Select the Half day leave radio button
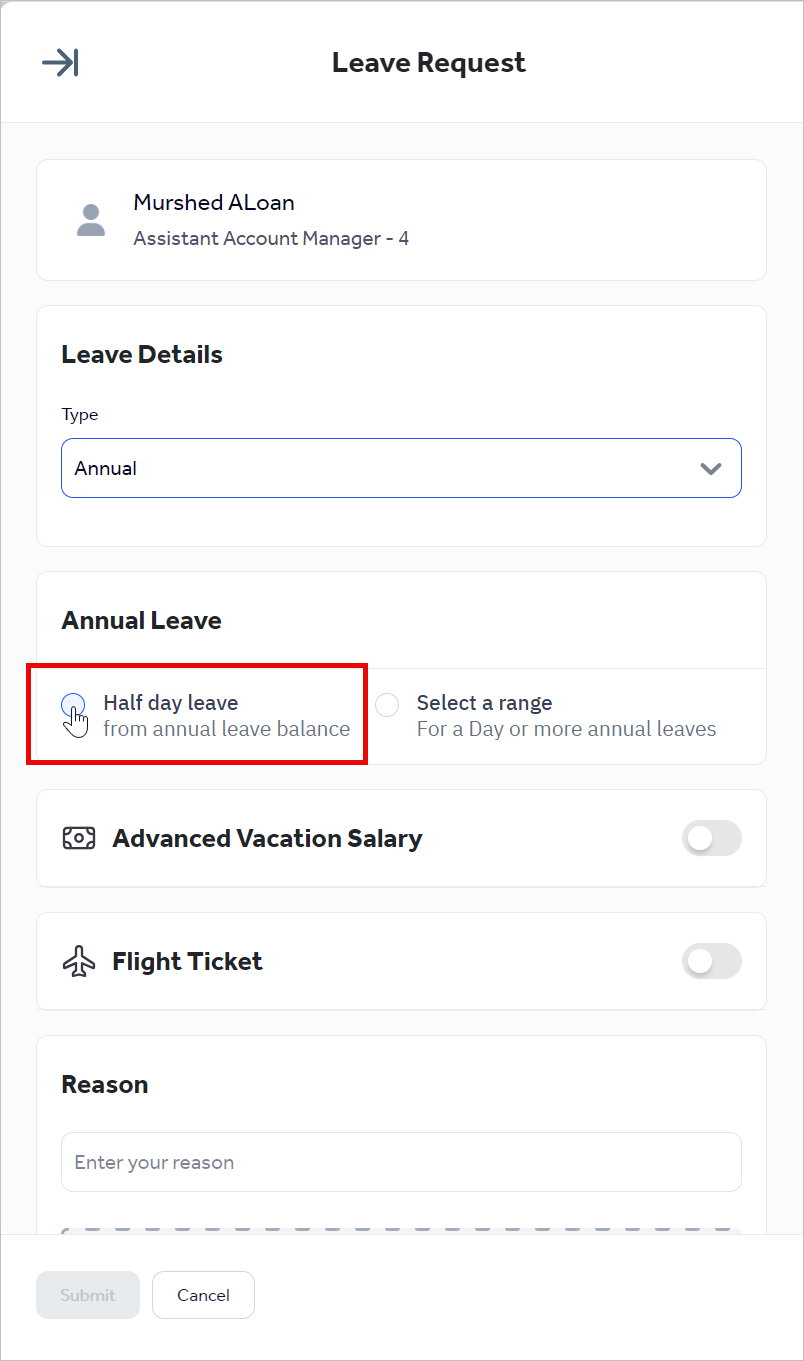Screen dimensions: 804x1361 pyautogui.click(x=72, y=705)
